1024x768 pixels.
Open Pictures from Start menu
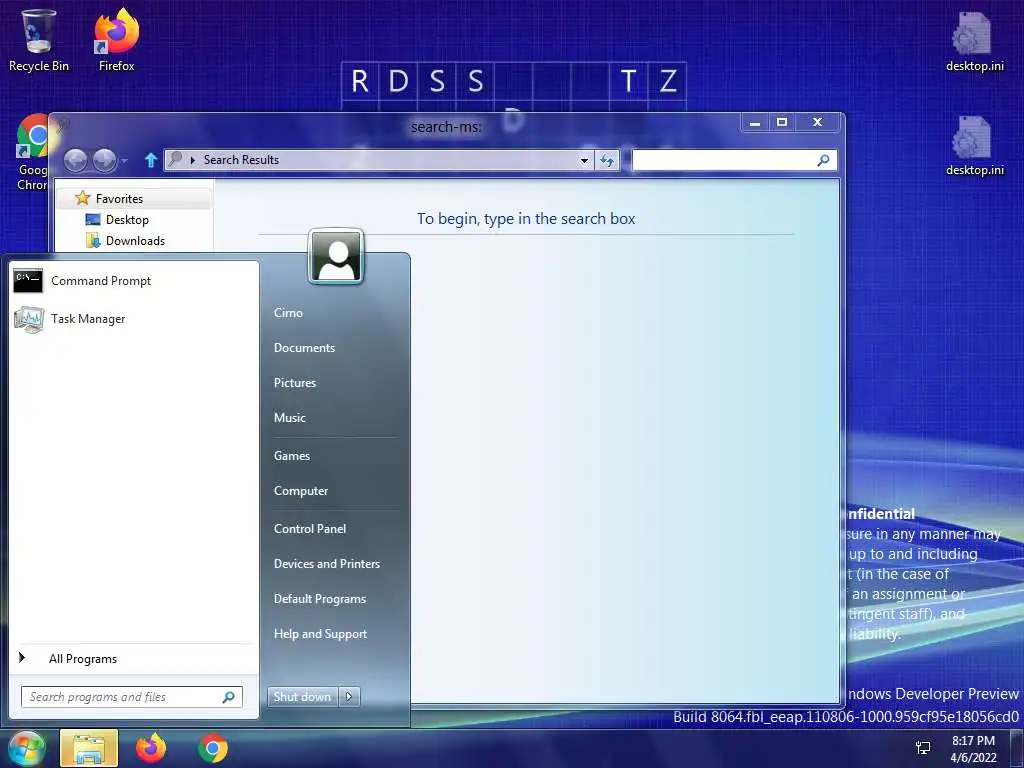[x=295, y=383]
